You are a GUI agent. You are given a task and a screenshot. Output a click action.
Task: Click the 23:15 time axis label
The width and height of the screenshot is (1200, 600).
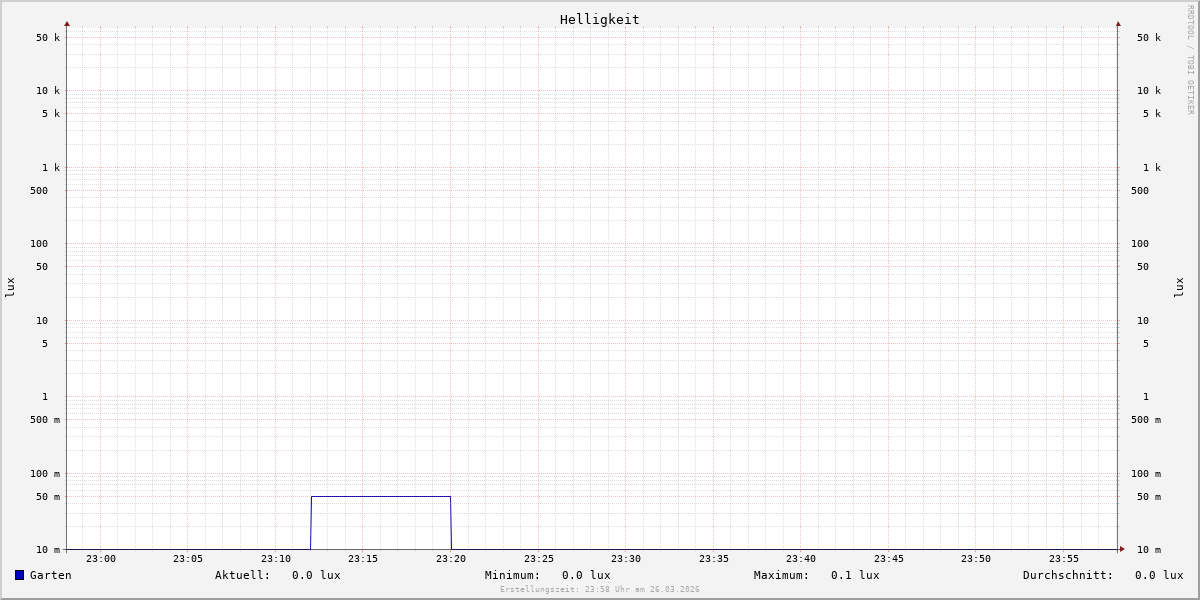point(363,559)
